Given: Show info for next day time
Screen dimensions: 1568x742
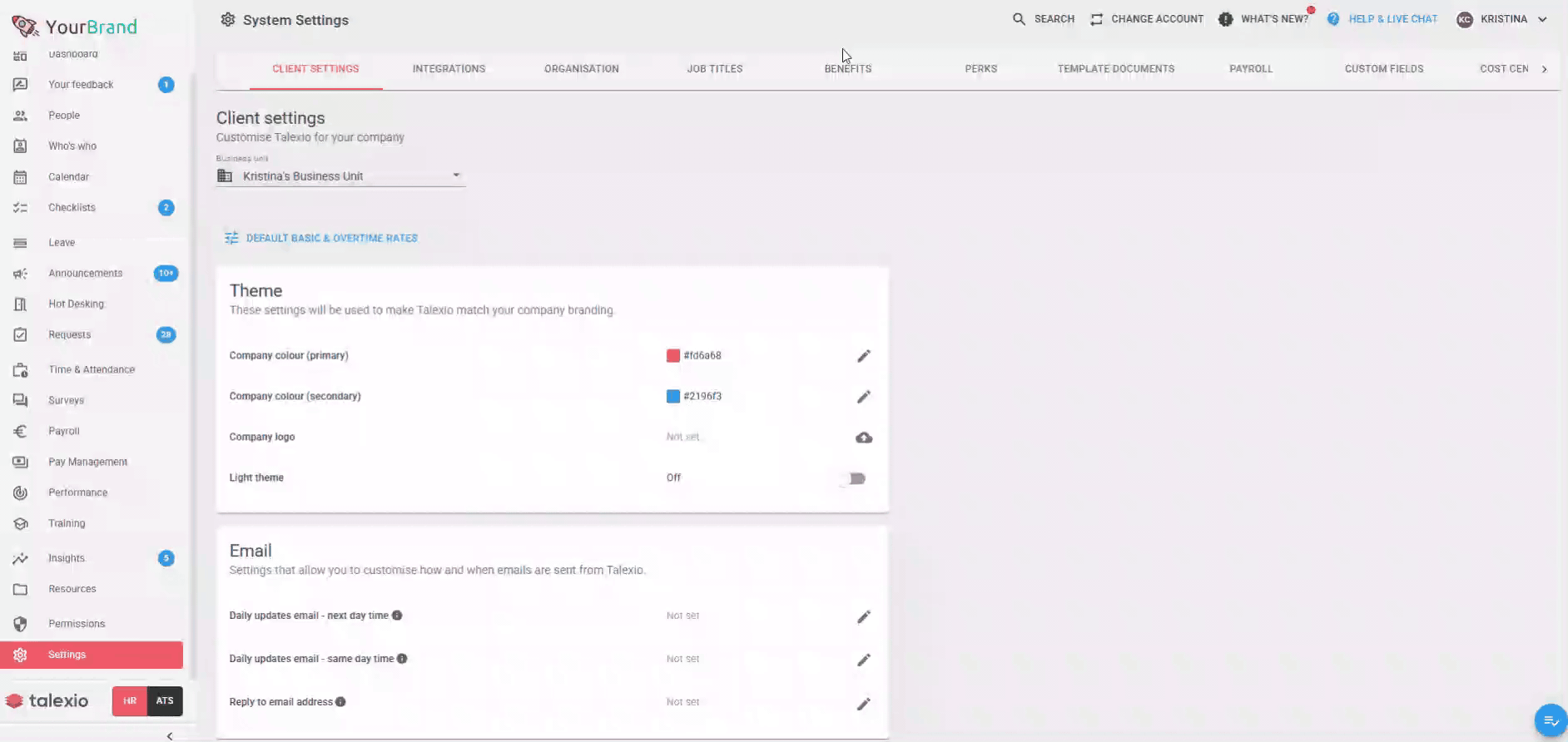Looking at the screenshot, I should (x=397, y=616).
